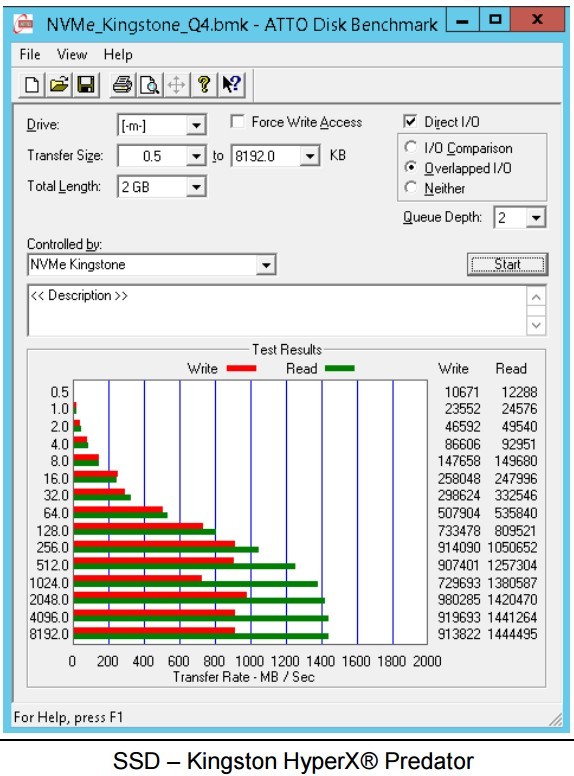The image size is (574, 776).
Task: Enable the Force Write Access checkbox
Action: point(238,122)
